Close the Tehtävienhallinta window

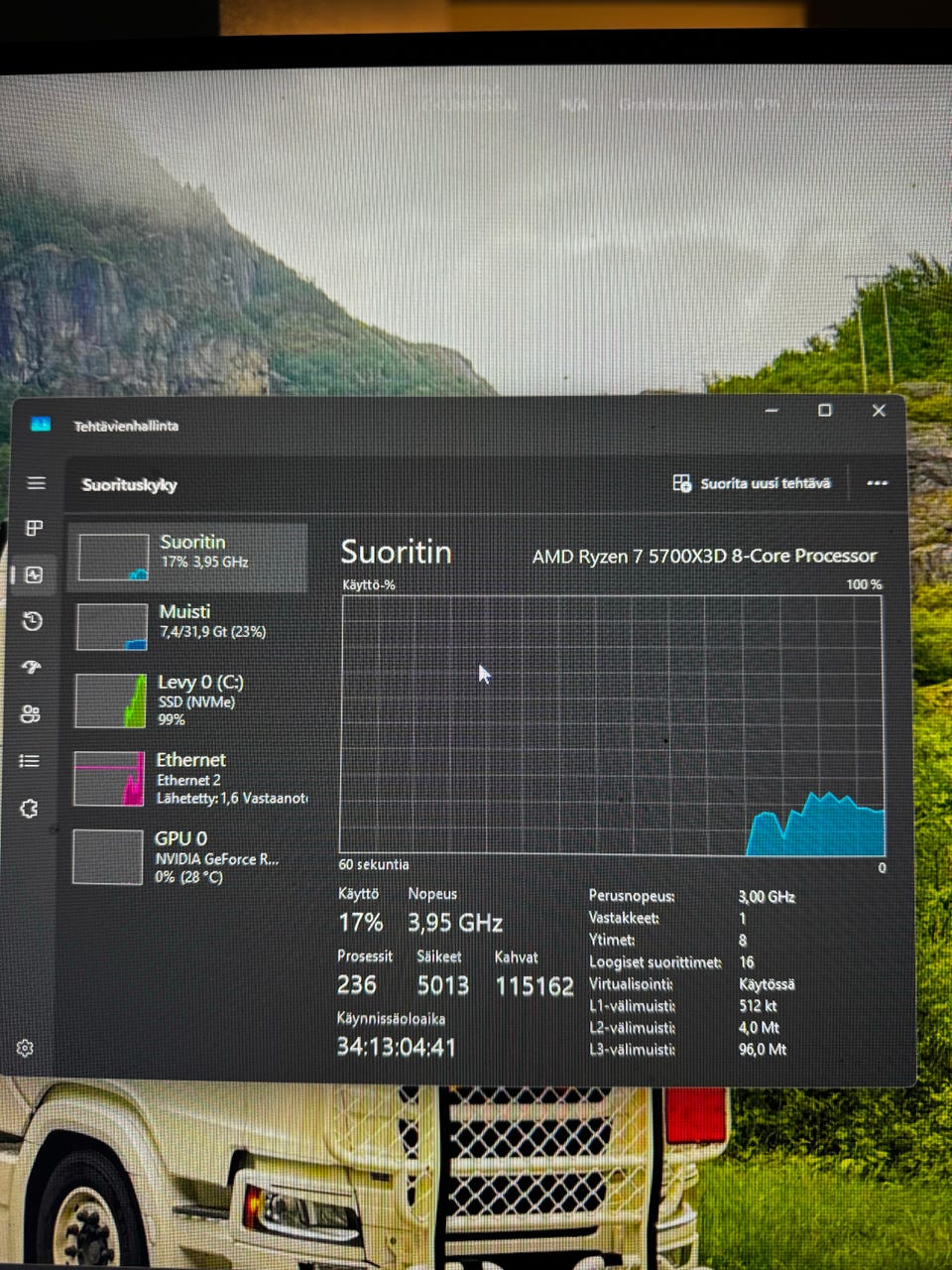click(x=879, y=410)
